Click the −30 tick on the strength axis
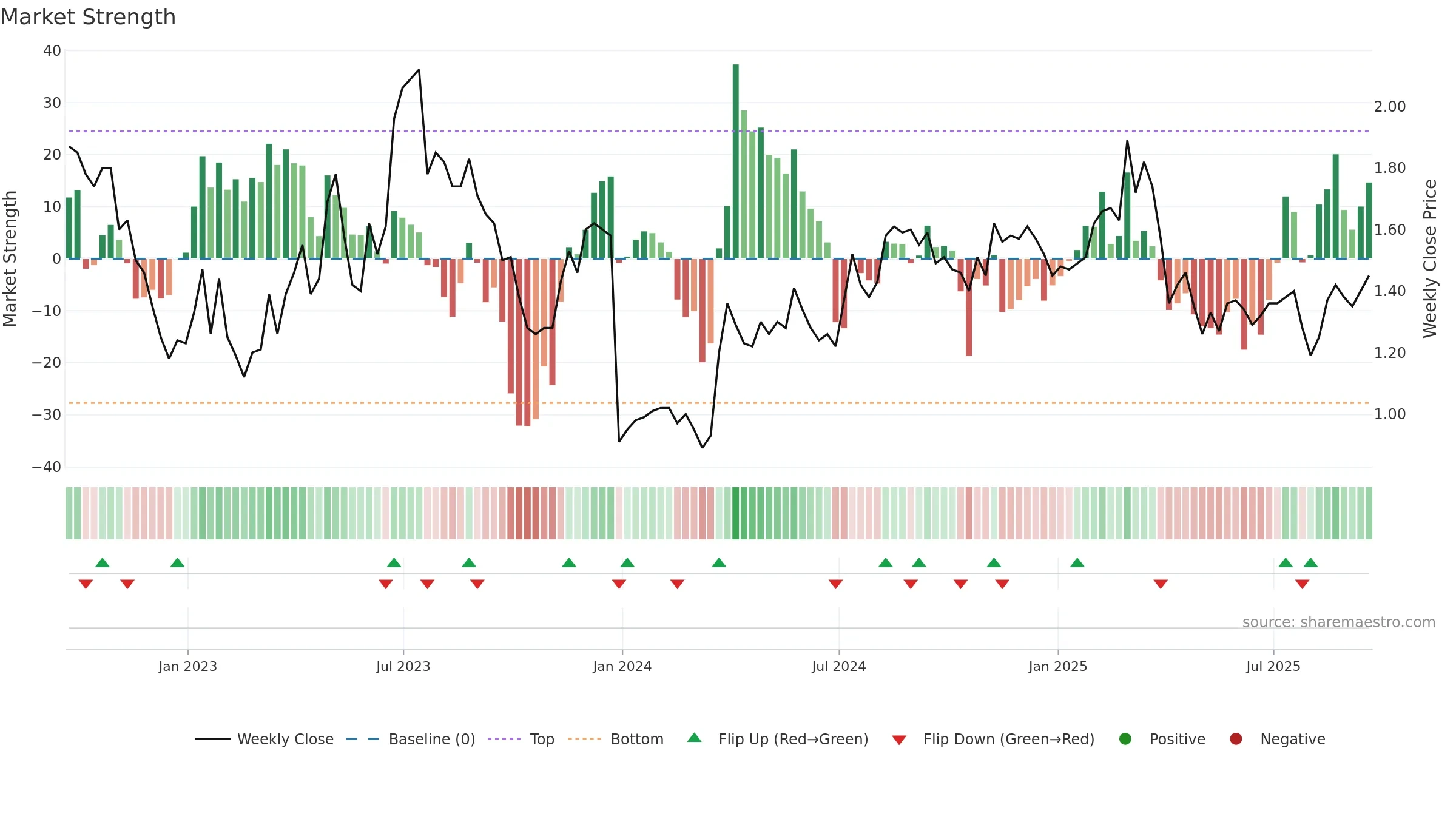 coord(47,415)
